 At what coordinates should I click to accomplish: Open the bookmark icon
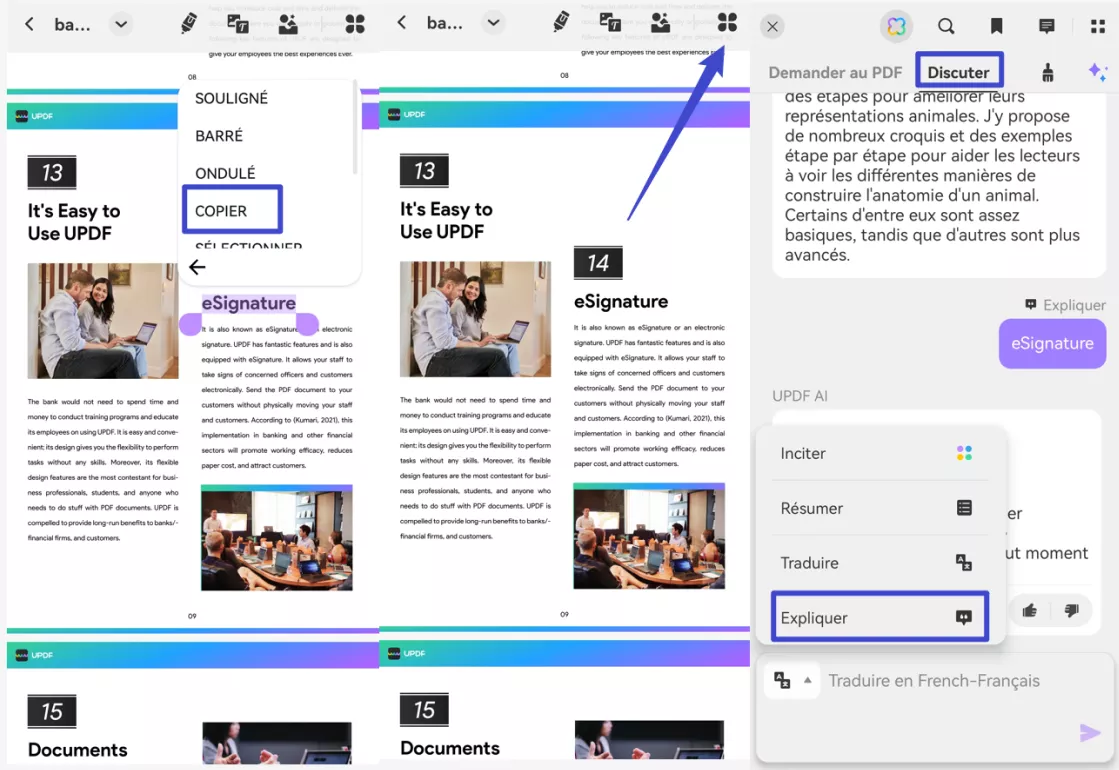coord(996,26)
